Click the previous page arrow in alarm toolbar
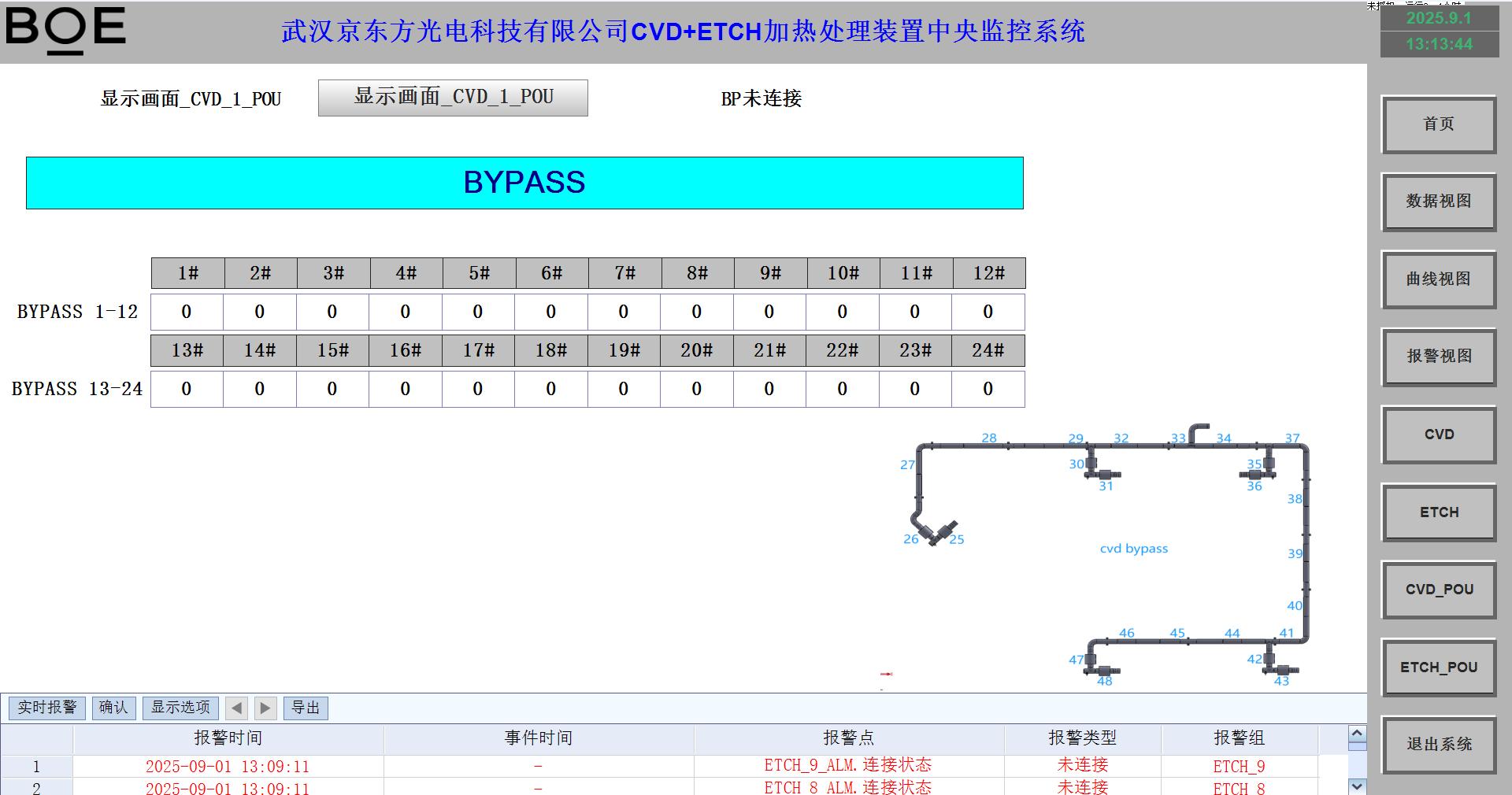This screenshot has width=1512, height=795. pyautogui.click(x=236, y=708)
